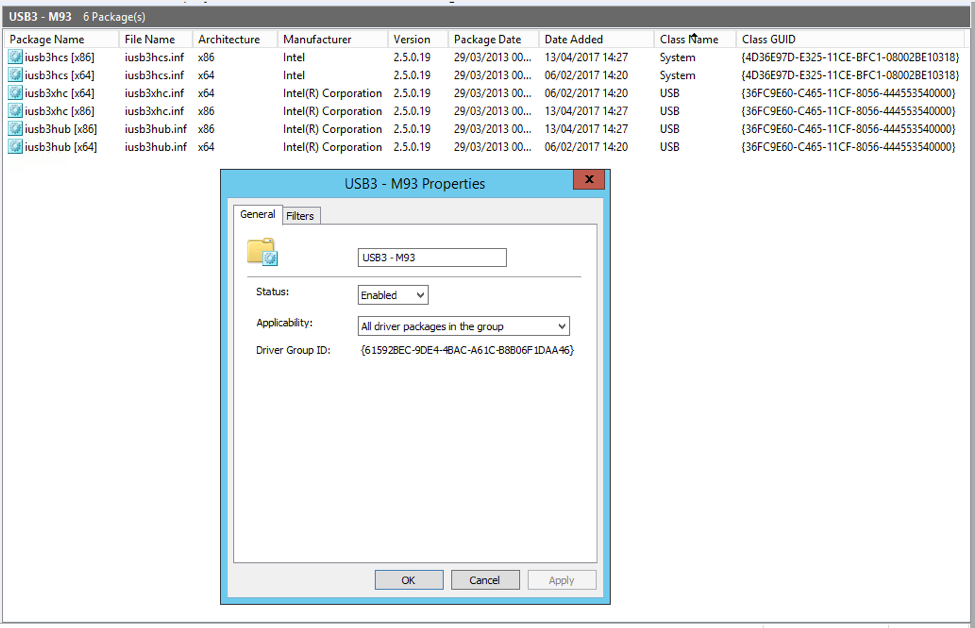
Task: Click the iusb3xhc [x86] package icon
Action: pyautogui.click(x=15, y=111)
